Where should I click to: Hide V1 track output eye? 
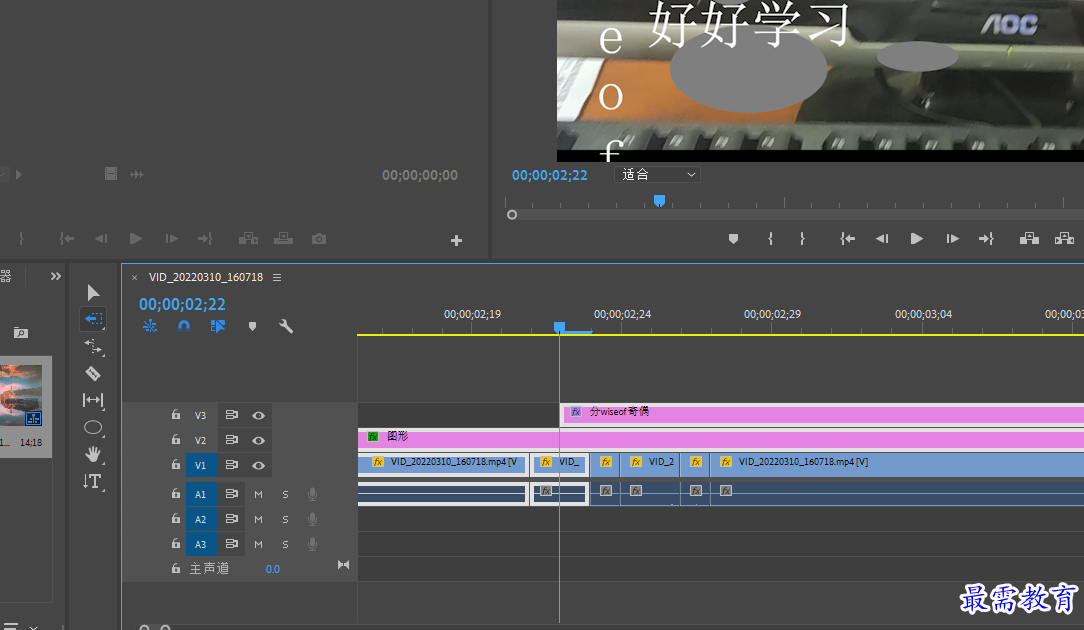coord(259,465)
